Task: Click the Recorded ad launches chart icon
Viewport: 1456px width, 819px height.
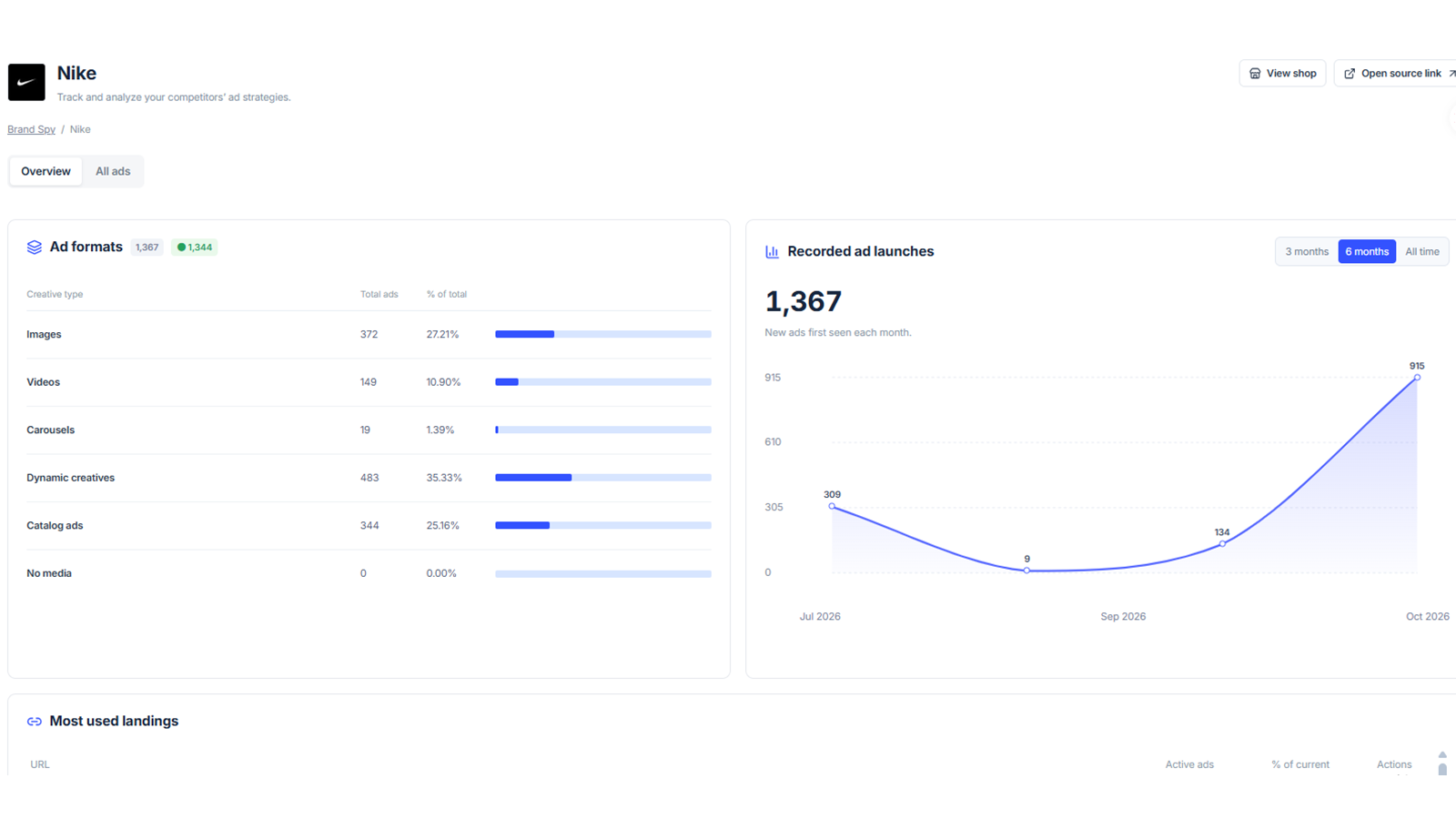Action: pyautogui.click(x=772, y=252)
